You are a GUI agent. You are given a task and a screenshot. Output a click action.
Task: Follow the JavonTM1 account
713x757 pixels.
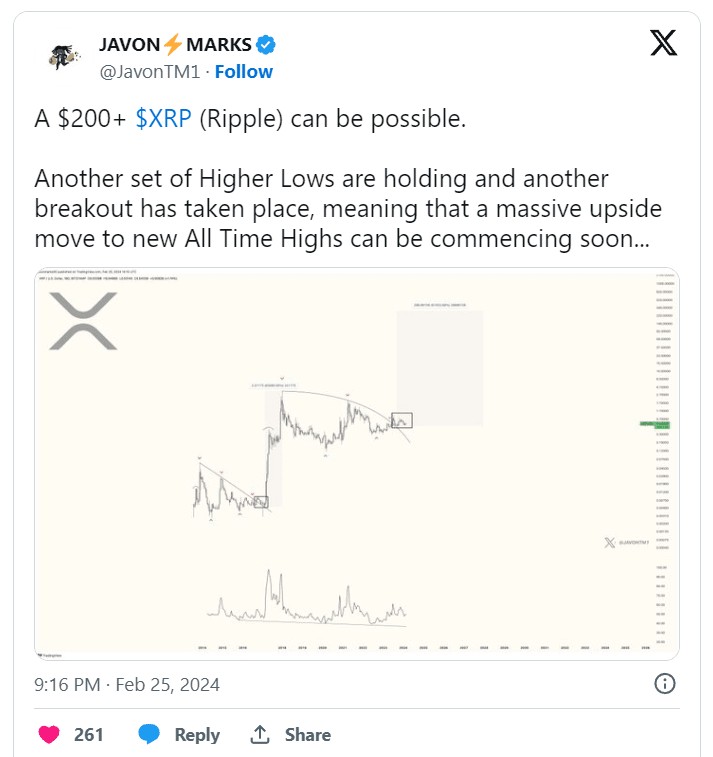pos(243,72)
